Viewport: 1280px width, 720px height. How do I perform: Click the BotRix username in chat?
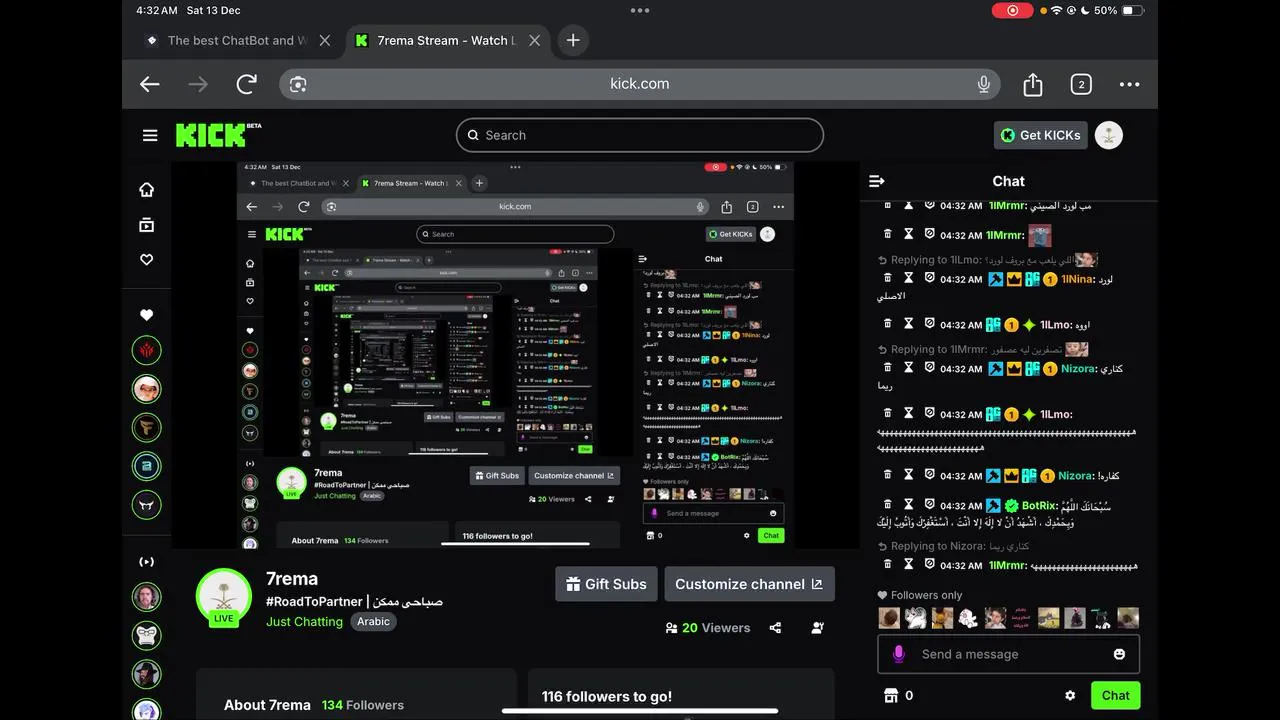tap(1040, 506)
